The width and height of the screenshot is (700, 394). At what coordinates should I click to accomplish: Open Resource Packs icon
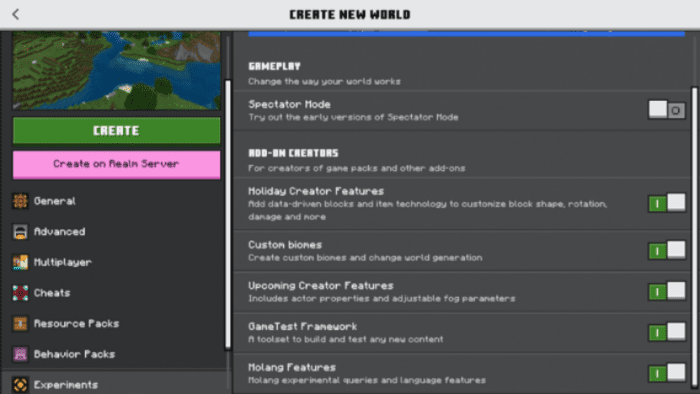pos(20,323)
